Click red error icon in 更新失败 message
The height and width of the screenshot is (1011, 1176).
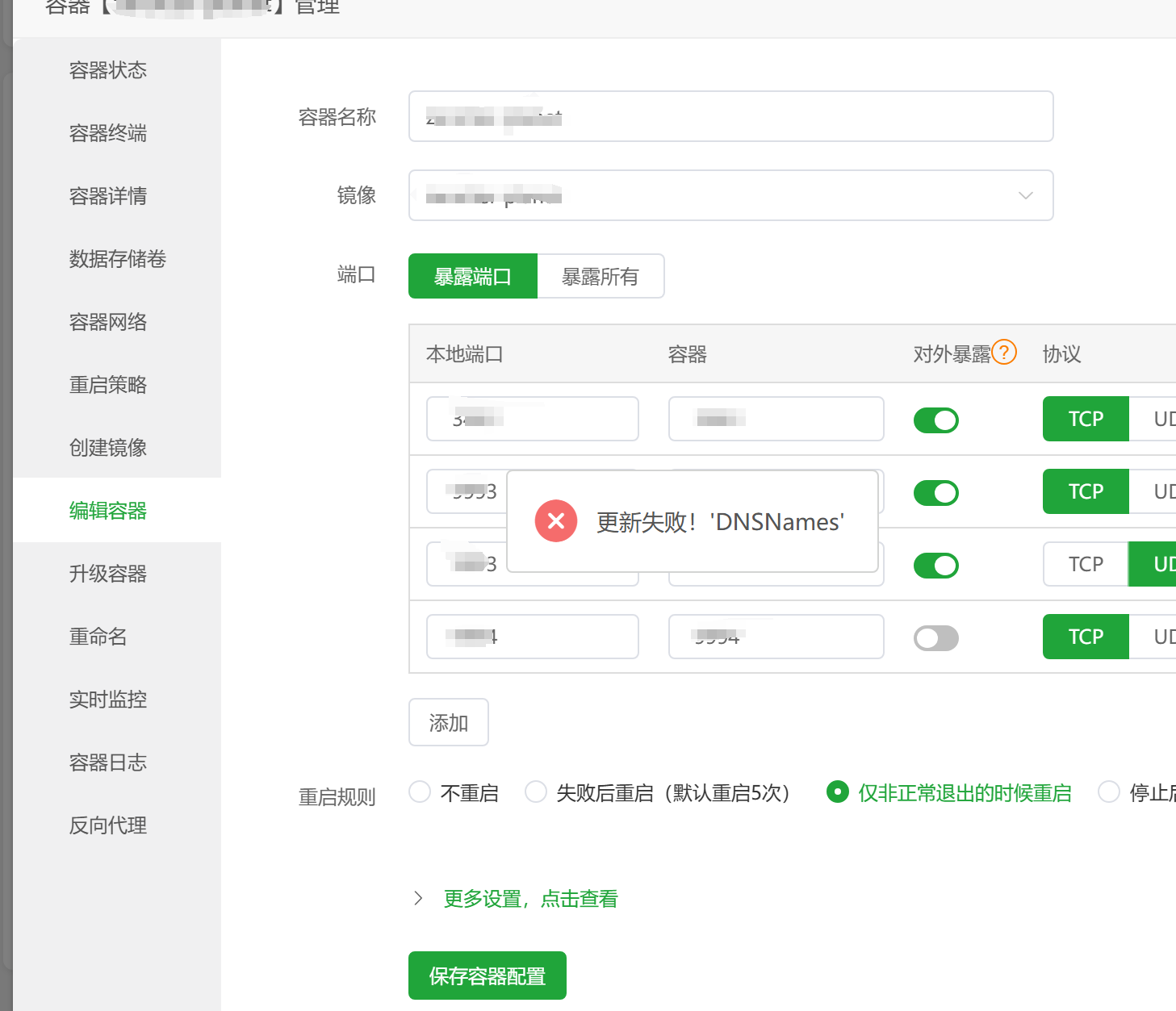click(556, 521)
